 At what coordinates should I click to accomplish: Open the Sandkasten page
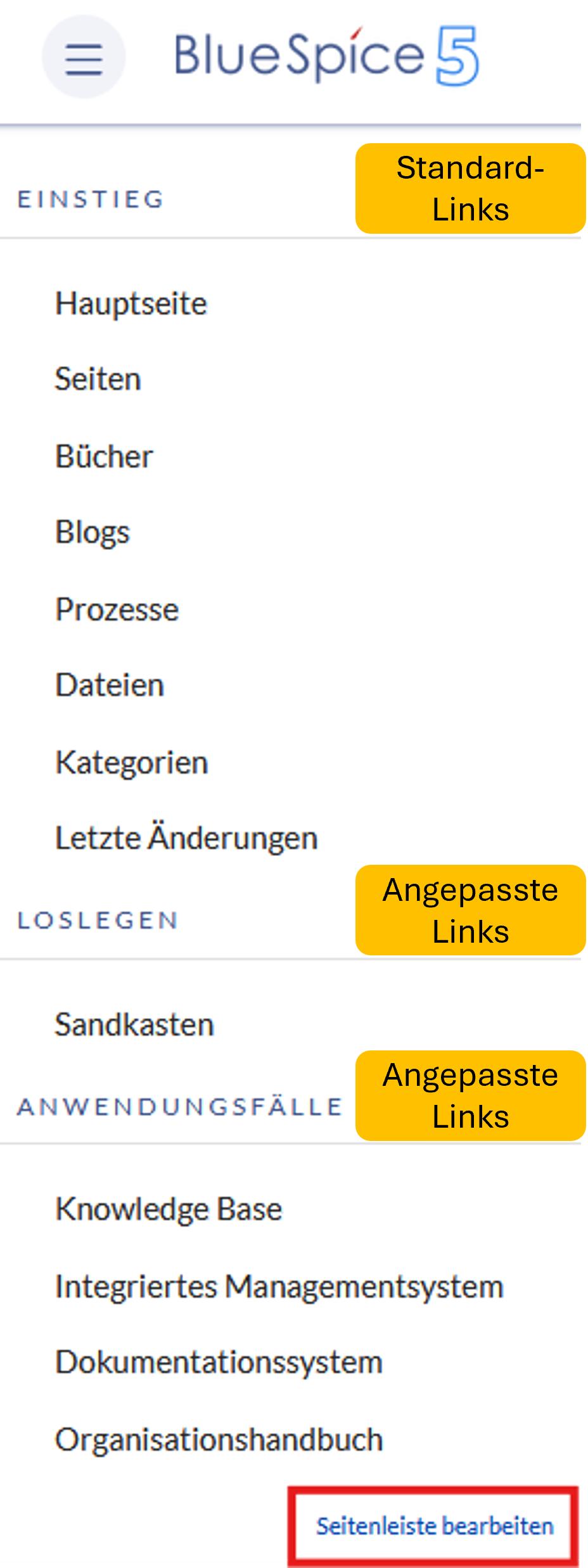pos(134,1024)
